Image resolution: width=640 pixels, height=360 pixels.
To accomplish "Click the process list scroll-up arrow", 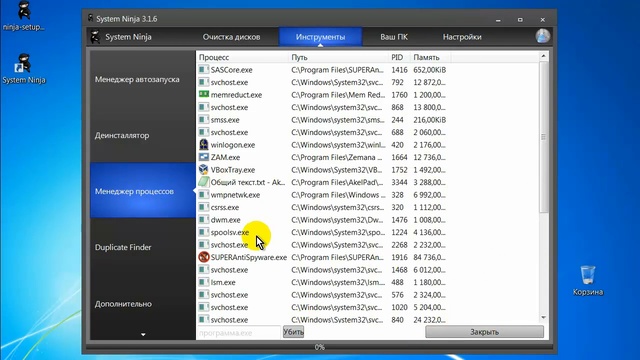I will pyautogui.click(x=543, y=56).
